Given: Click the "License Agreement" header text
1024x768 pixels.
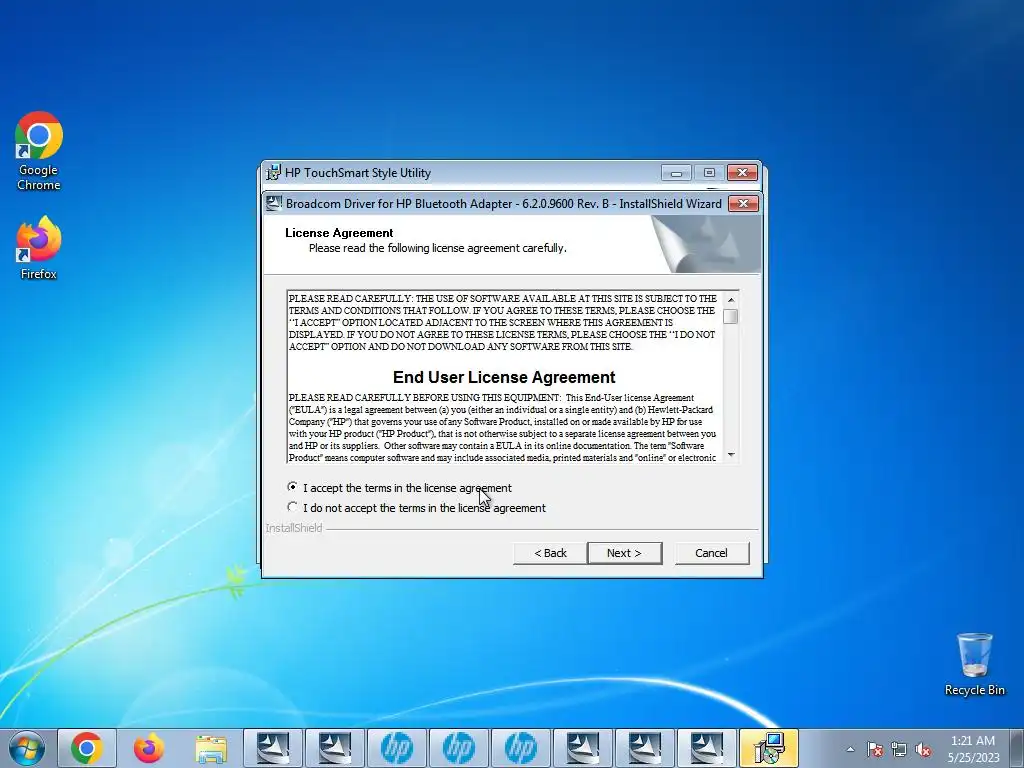Looking at the screenshot, I should tap(339, 233).
